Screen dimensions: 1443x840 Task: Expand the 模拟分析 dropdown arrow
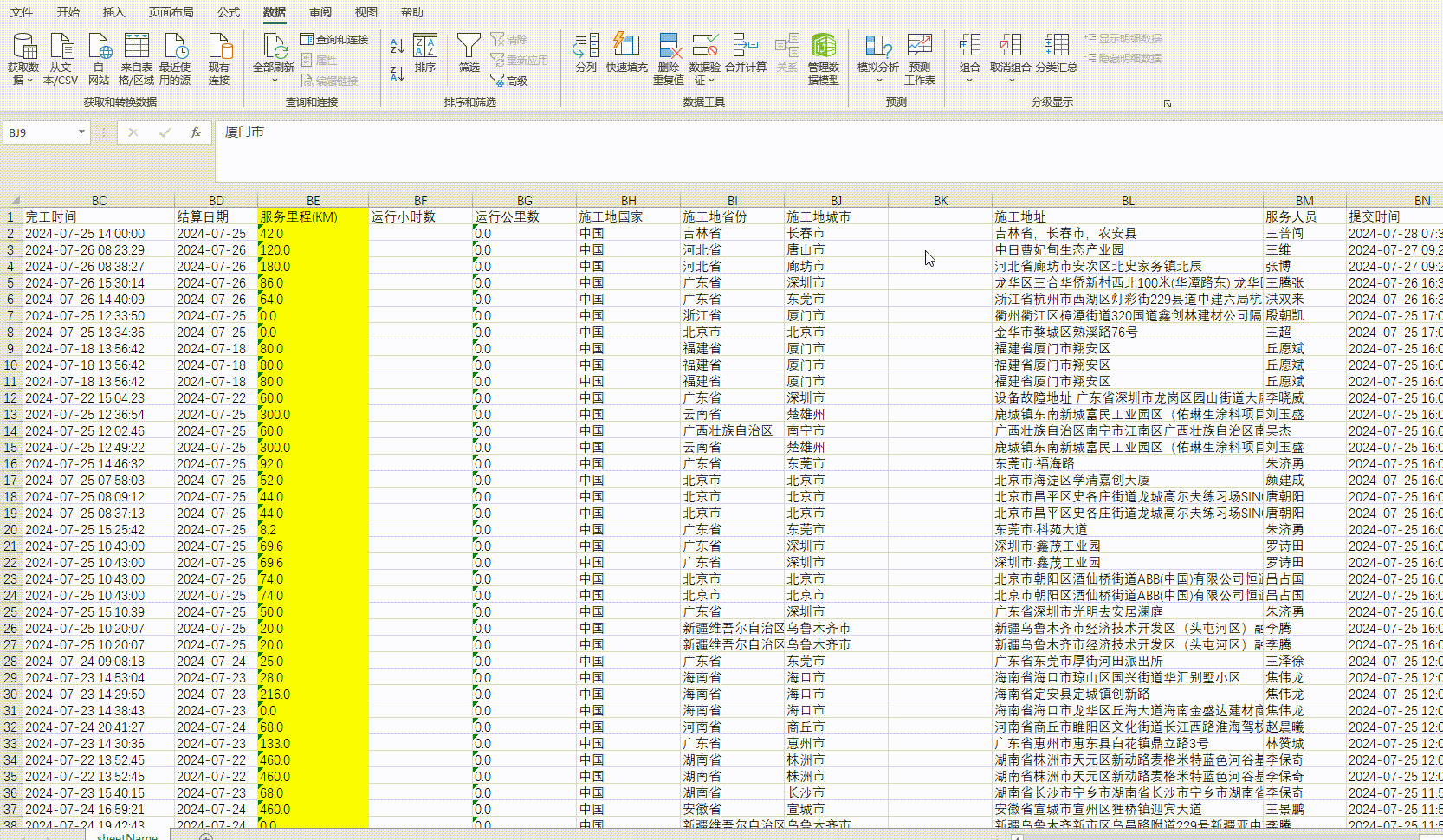pos(878,81)
